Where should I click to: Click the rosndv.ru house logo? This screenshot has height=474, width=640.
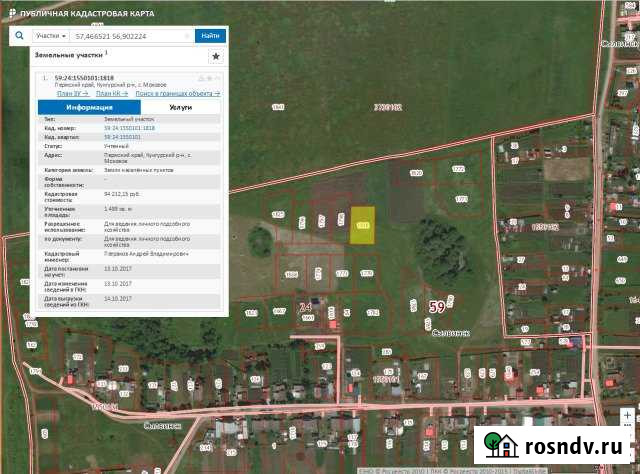(x=499, y=442)
